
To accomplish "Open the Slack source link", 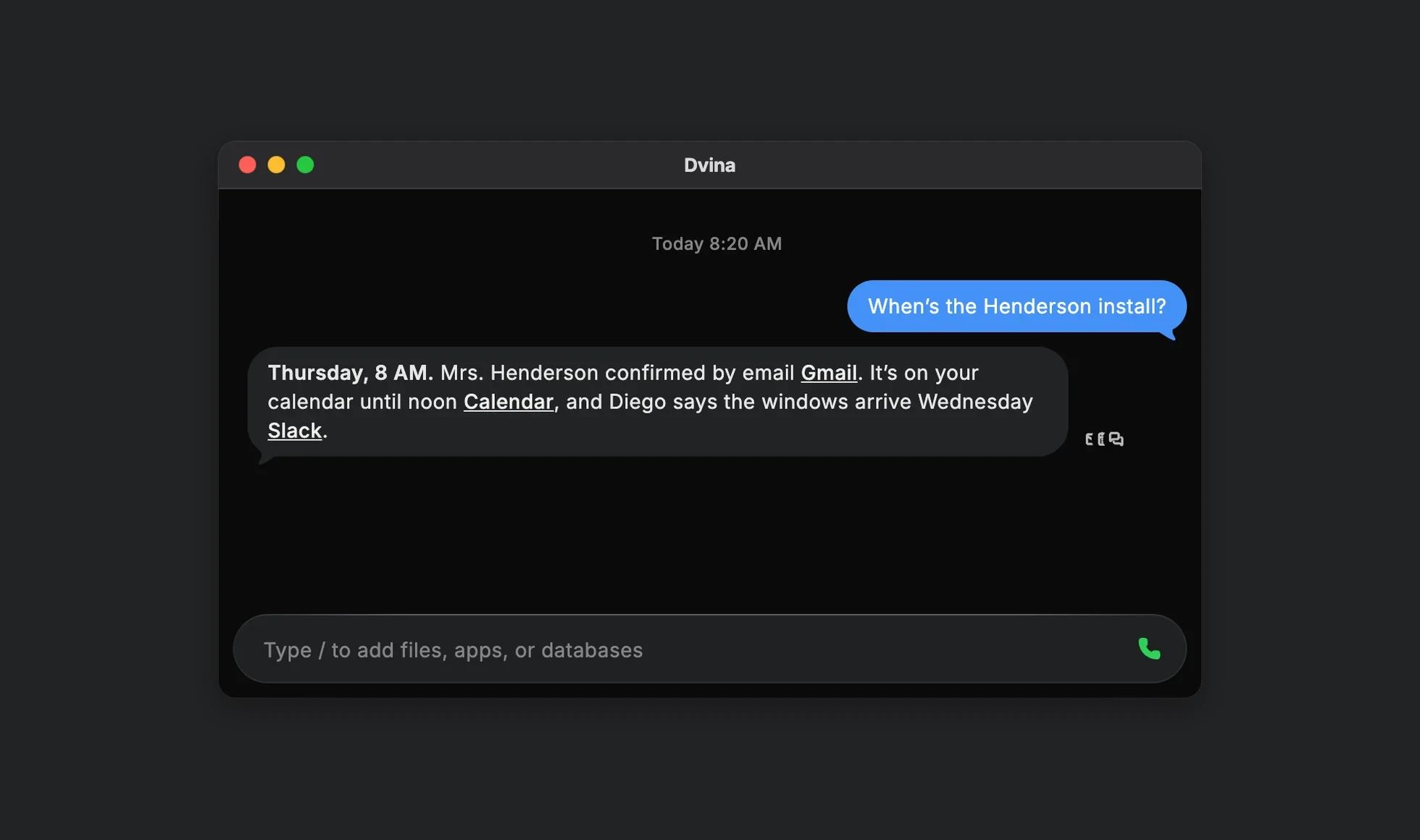I will tap(295, 431).
